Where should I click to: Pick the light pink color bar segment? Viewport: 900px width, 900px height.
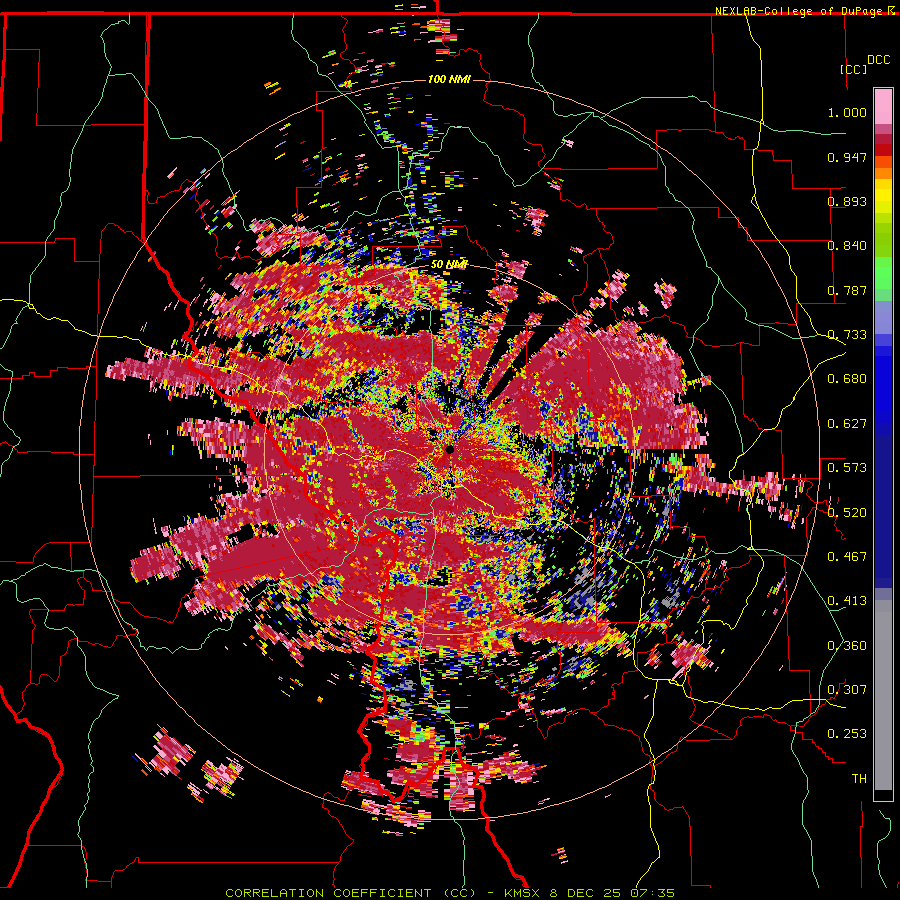coord(883,106)
